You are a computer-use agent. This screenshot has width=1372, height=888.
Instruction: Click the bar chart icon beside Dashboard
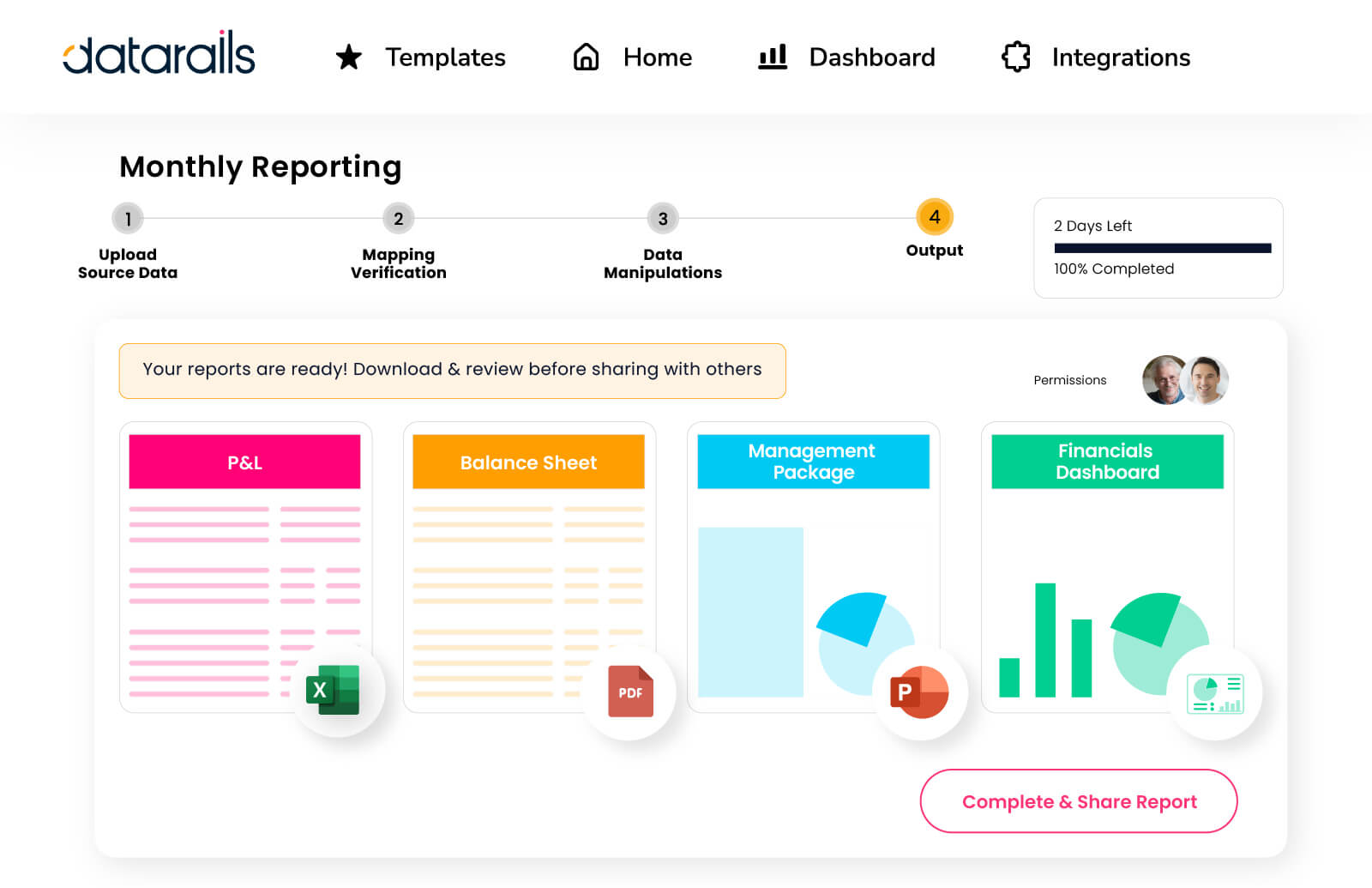(772, 57)
